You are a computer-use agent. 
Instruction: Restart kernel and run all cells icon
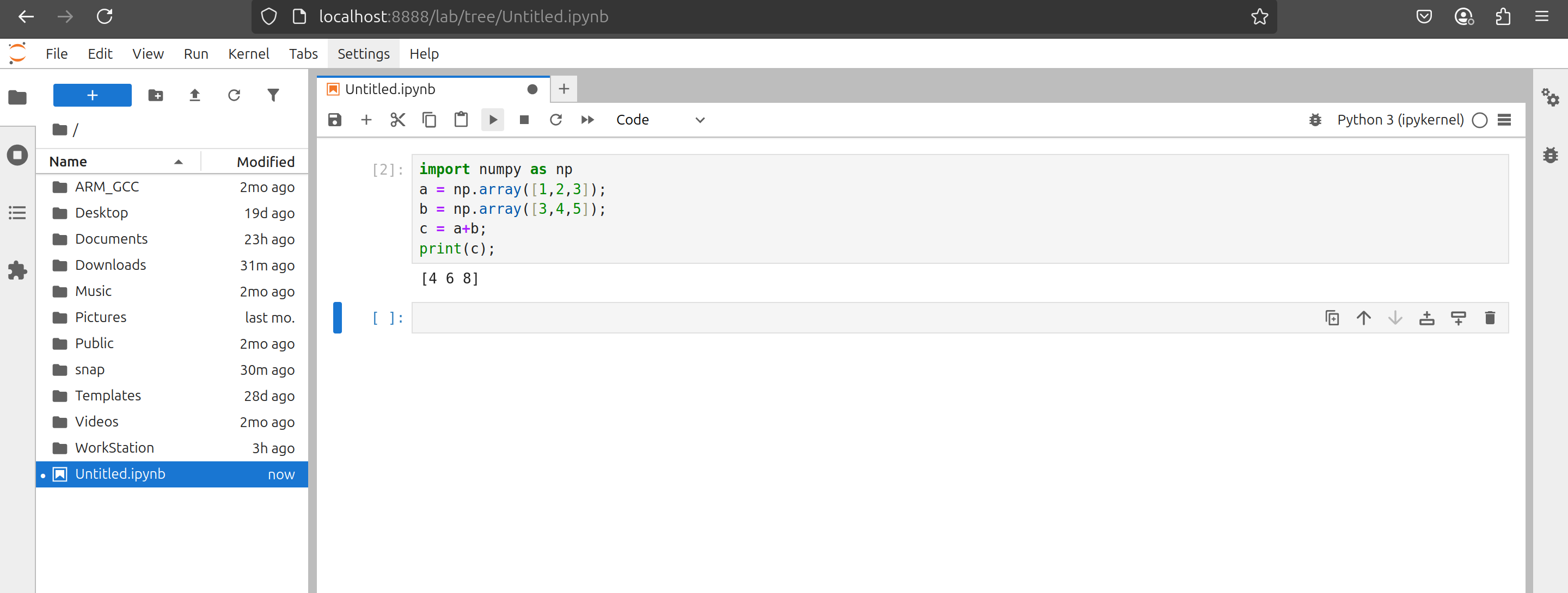click(587, 120)
